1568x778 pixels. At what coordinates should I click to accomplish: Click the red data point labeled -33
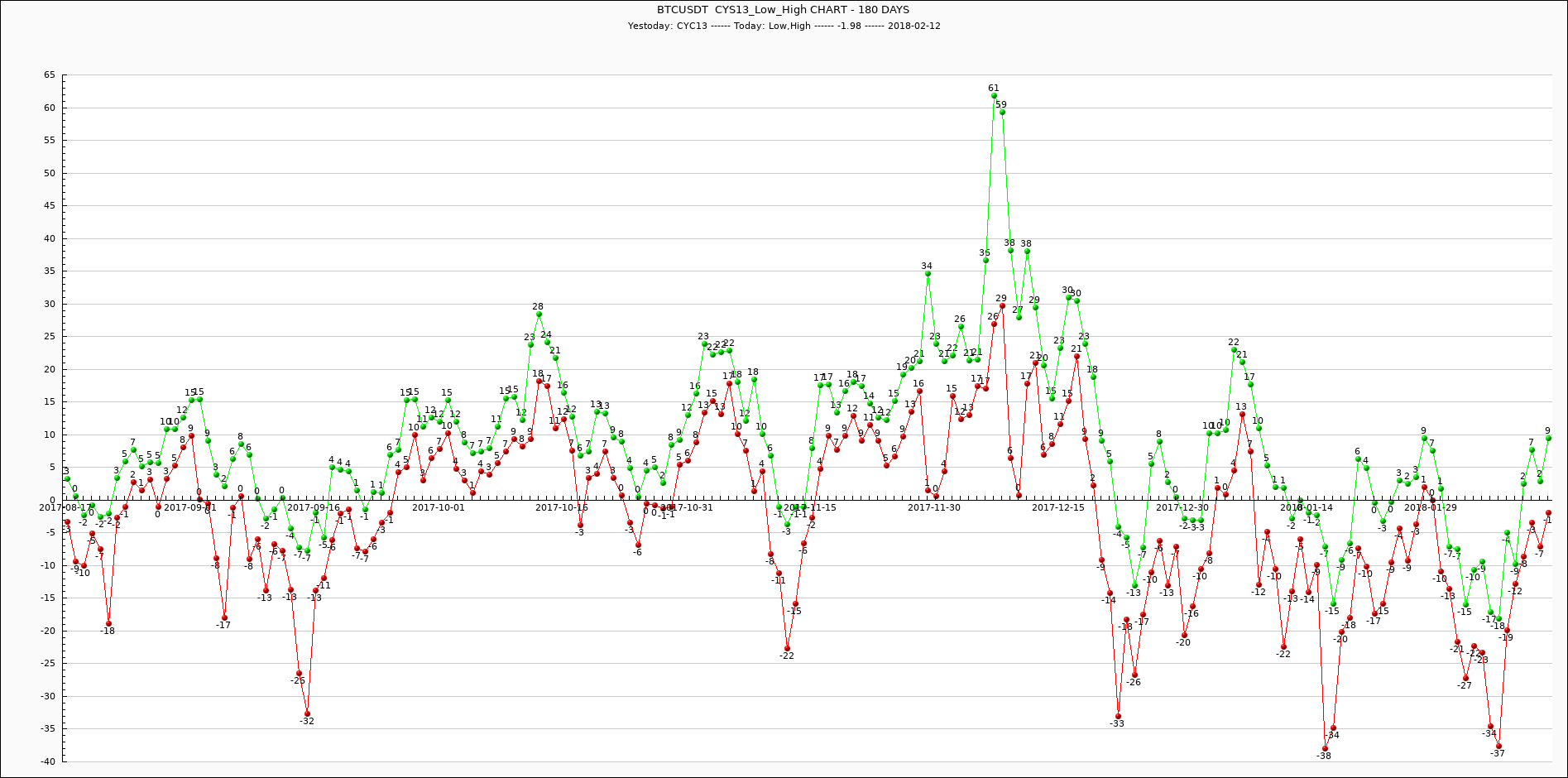[x=1118, y=716]
